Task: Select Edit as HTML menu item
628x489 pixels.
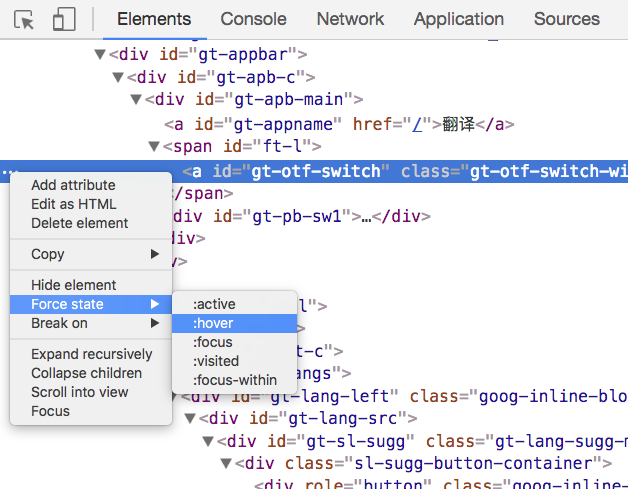Action: 73,204
